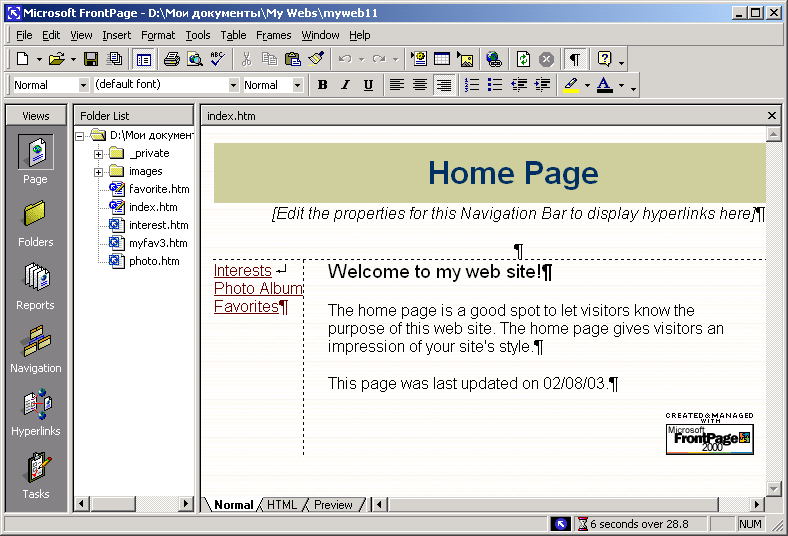Screen dimensions: 788x536
Task: Click the page's vertical scrollbar down arrow
Action: tap(773, 488)
